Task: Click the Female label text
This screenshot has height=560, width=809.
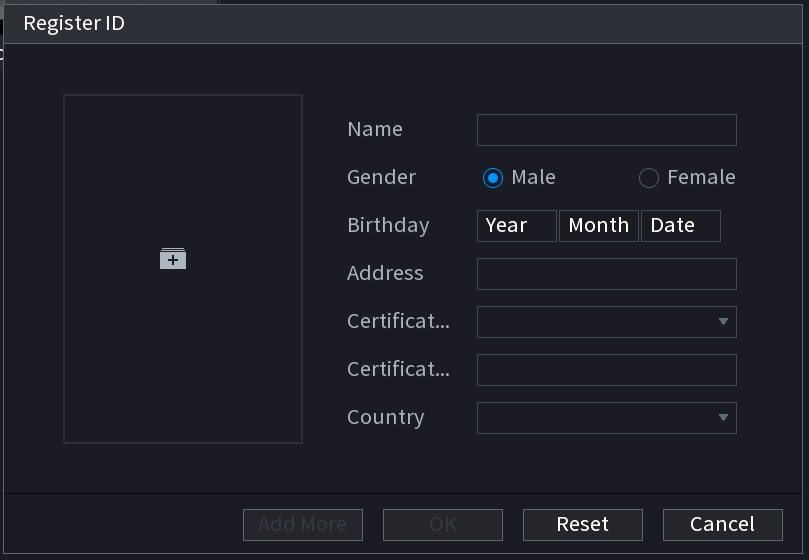Action: [x=701, y=178]
